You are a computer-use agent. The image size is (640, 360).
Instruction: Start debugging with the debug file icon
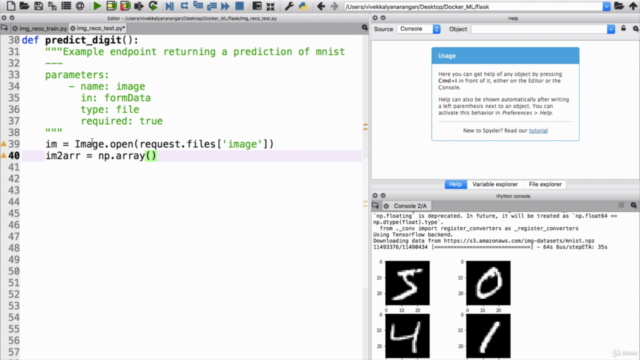[x=170, y=6]
